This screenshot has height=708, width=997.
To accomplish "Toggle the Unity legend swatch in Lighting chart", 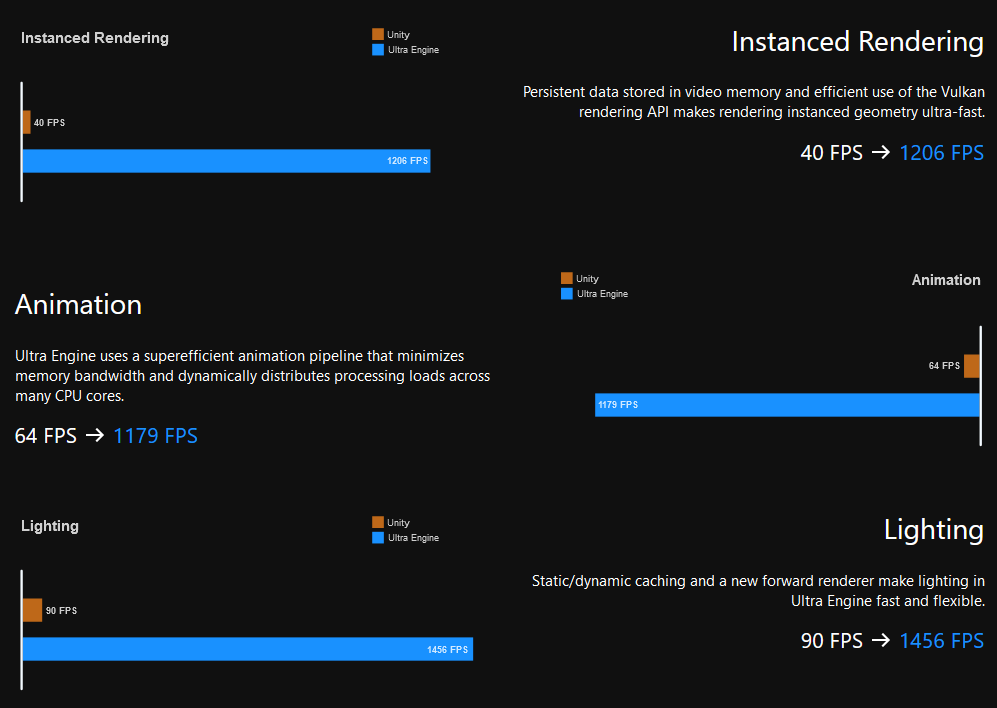I will click(378, 523).
